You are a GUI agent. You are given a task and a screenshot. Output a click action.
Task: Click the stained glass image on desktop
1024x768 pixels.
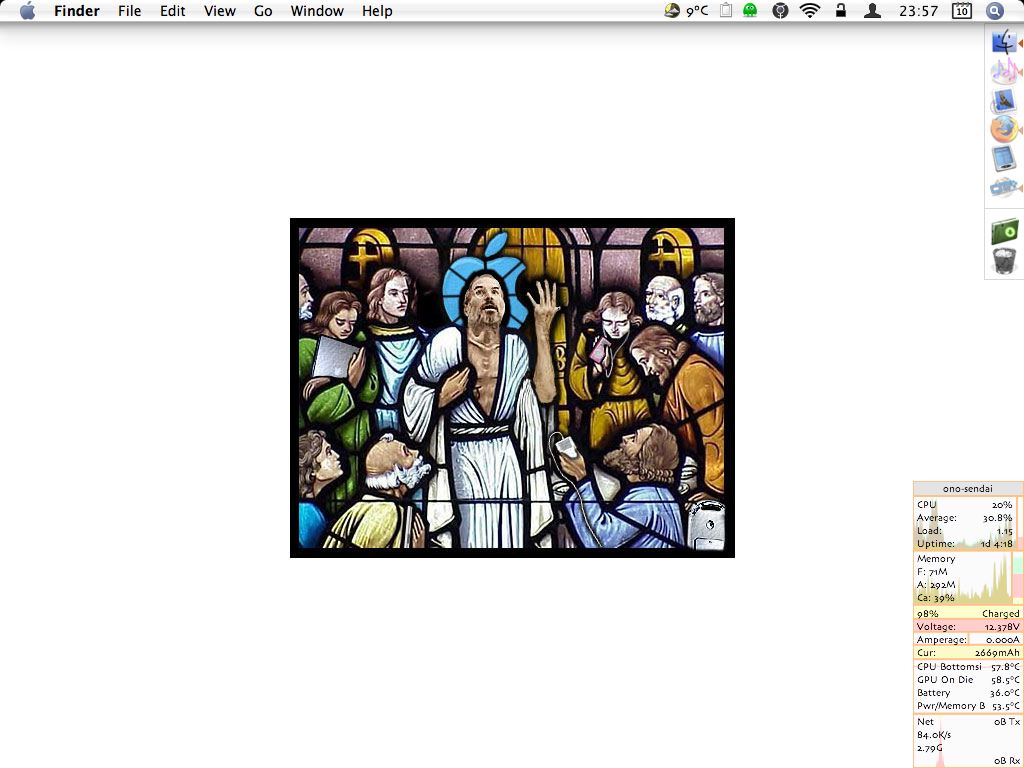(x=512, y=388)
